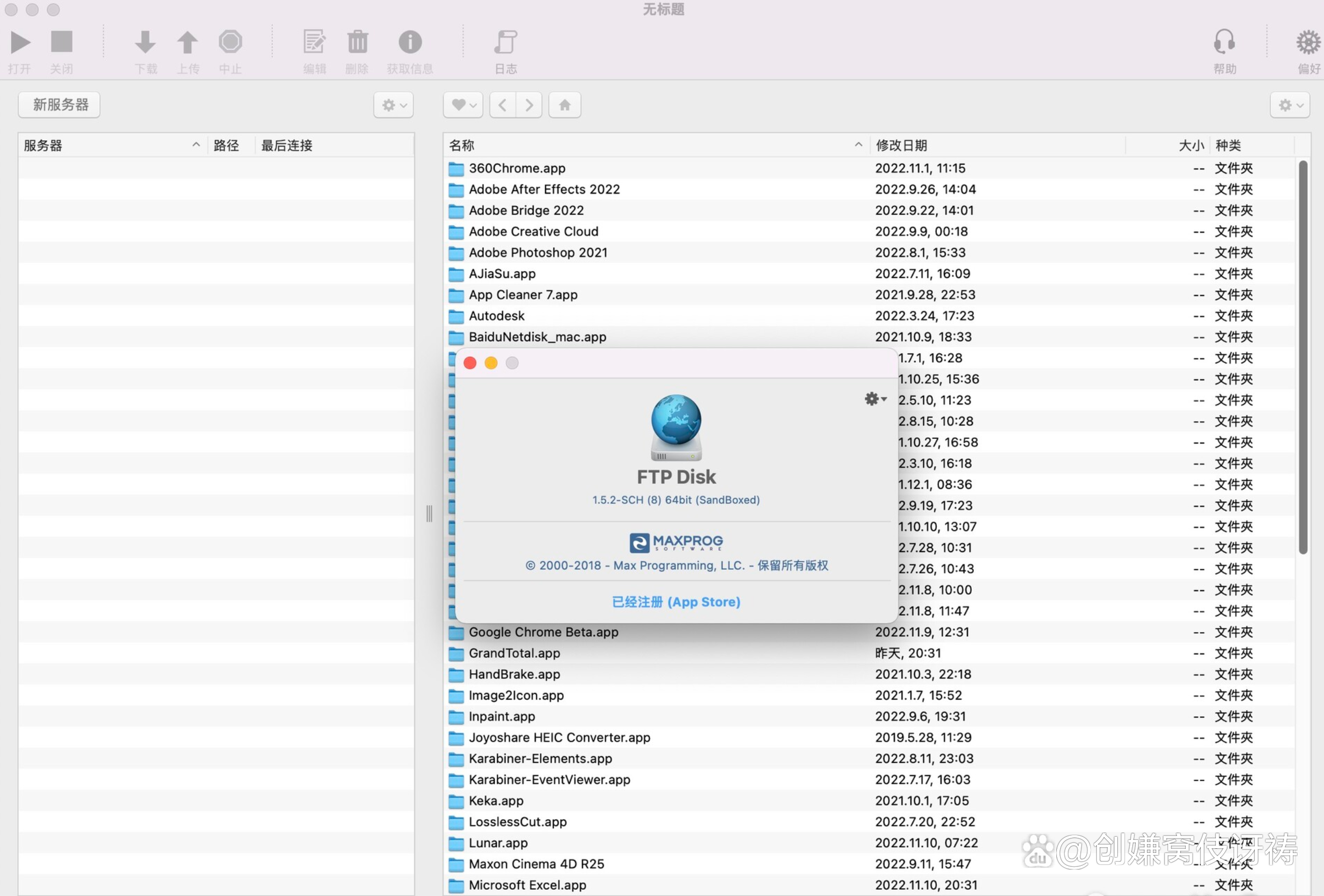This screenshot has height=896, width=1324.
Task: Open file browser gear dropdown at right
Action: [x=1290, y=105]
